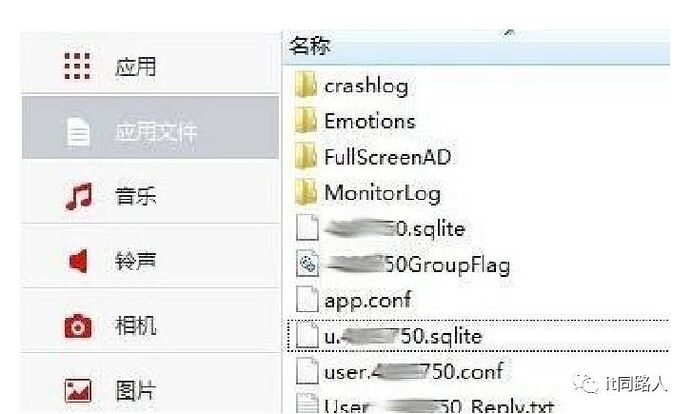
Task: Select the GroupFlag settings file icon
Action: click(307, 264)
